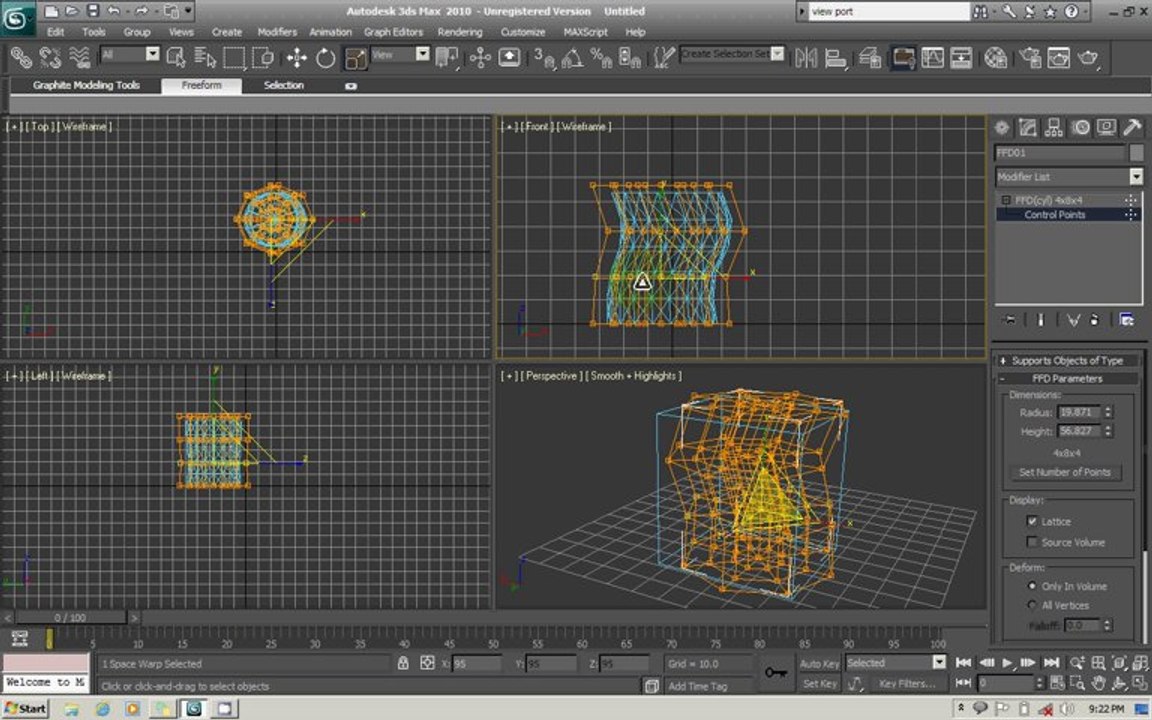
Task: Toggle the Spinner Snap button
Action: [630, 57]
